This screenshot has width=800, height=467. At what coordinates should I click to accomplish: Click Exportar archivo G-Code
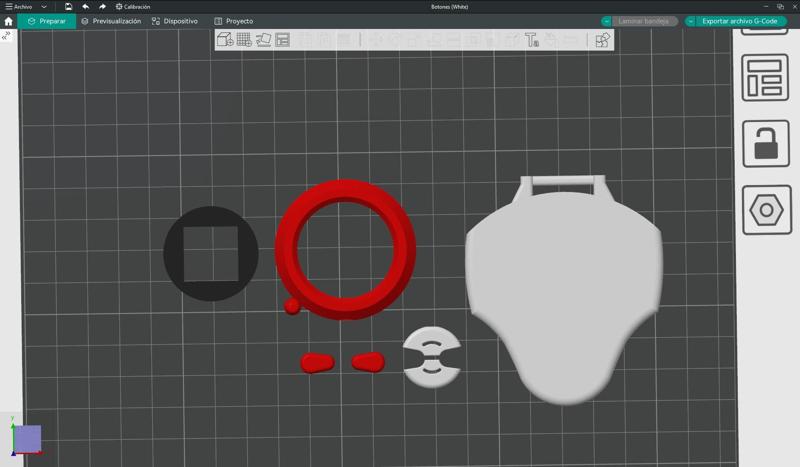(x=739, y=21)
